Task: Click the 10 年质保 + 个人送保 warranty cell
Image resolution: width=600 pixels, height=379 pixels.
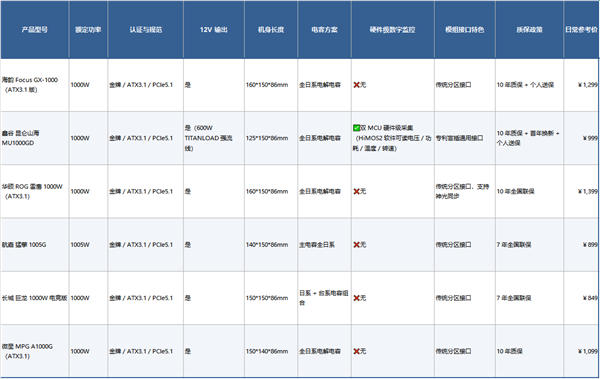Action: (x=530, y=85)
